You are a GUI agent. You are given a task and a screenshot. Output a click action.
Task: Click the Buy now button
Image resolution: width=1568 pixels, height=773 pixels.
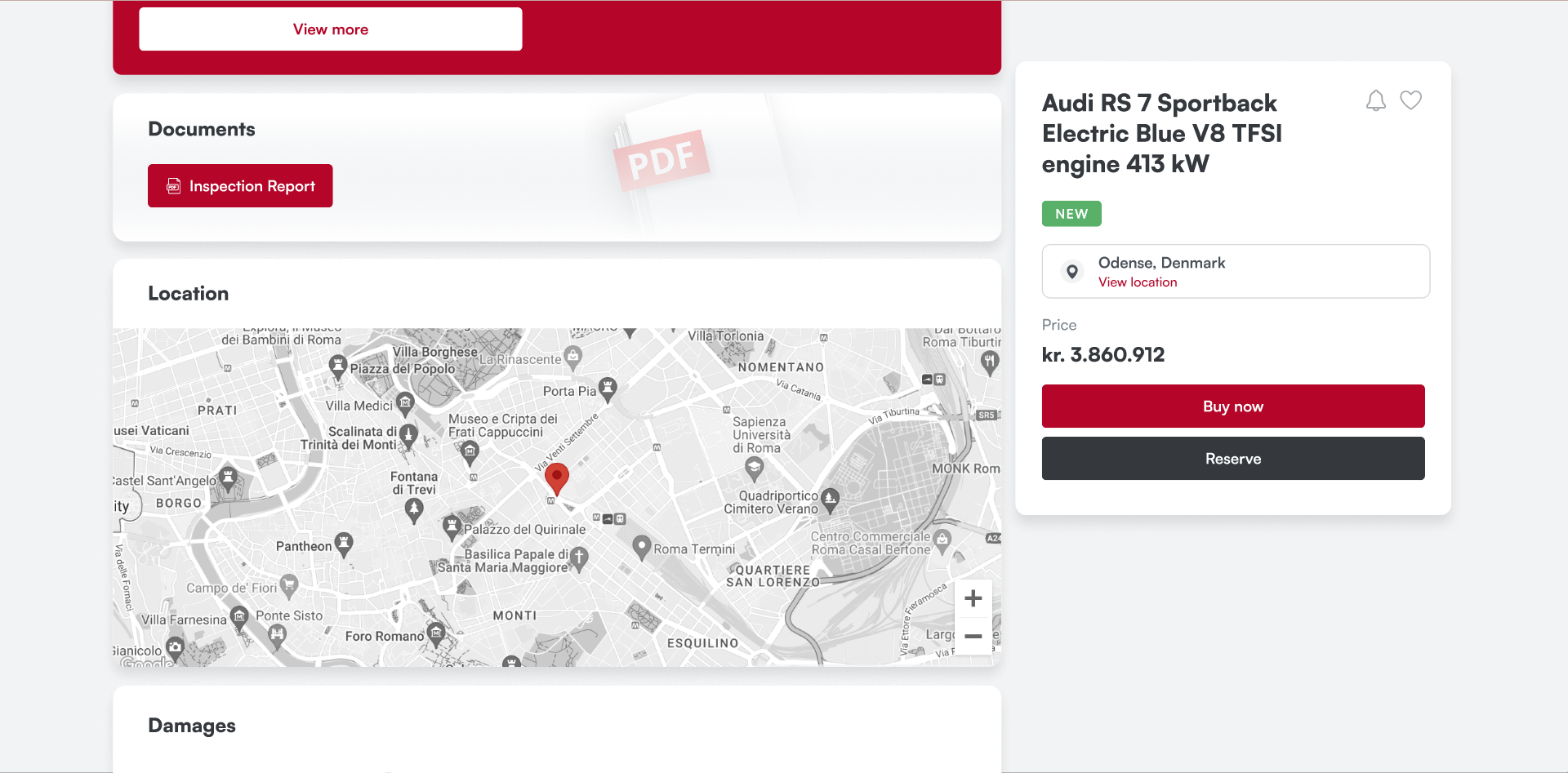1233,406
